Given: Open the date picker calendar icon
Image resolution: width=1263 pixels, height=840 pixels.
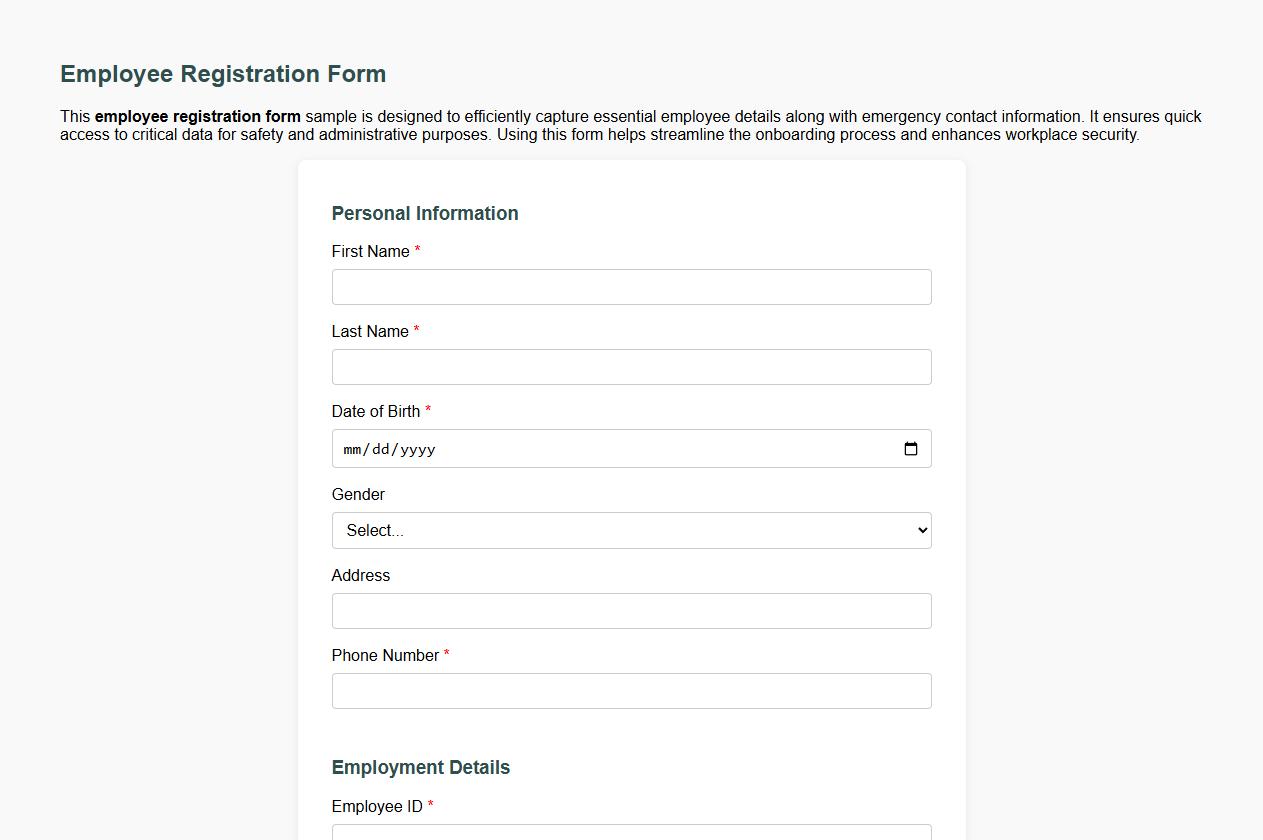Looking at the screenshot, I should coord(911,449).
